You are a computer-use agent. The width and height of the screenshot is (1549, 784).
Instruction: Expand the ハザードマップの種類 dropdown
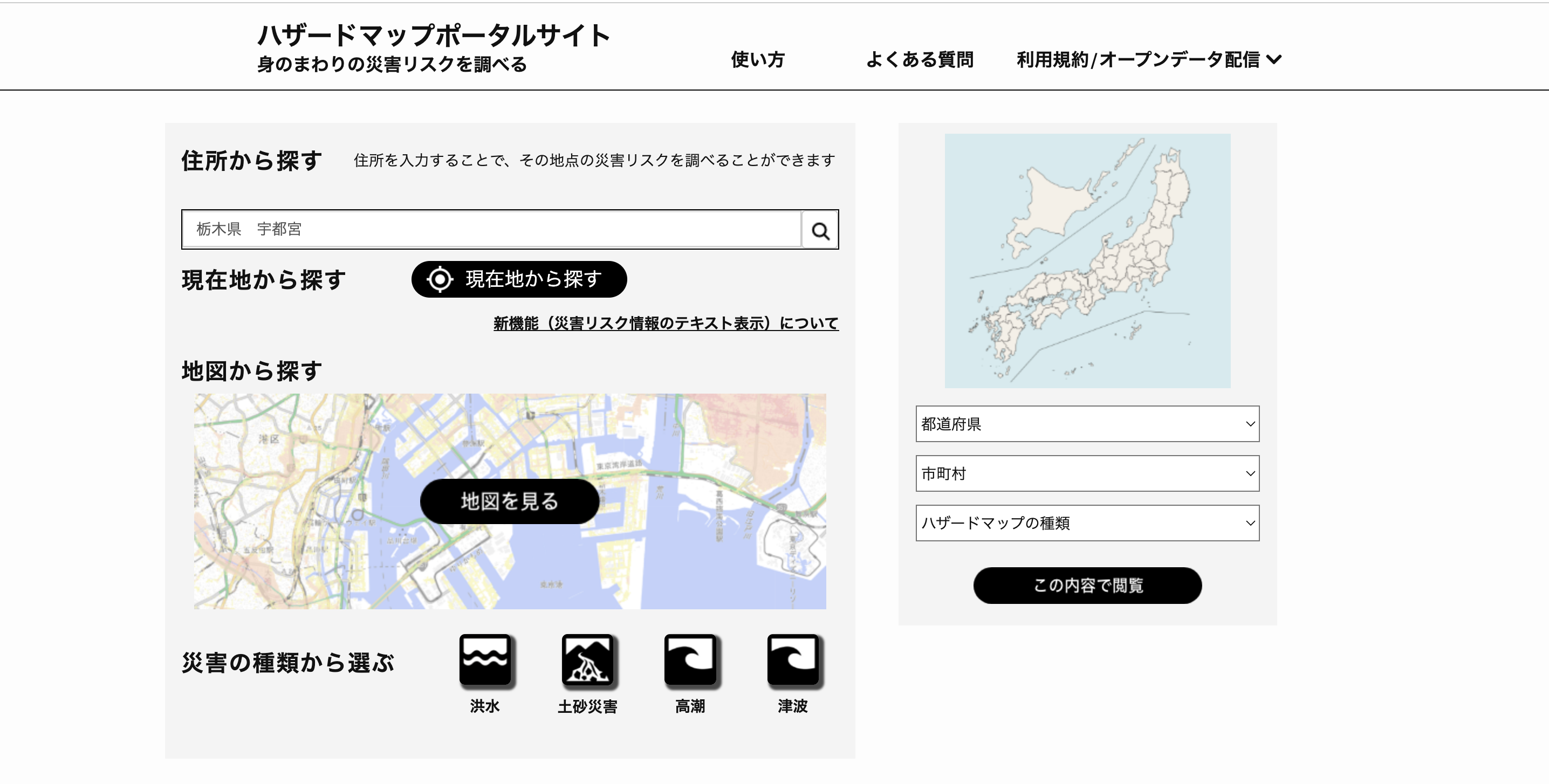(1087, 523)
